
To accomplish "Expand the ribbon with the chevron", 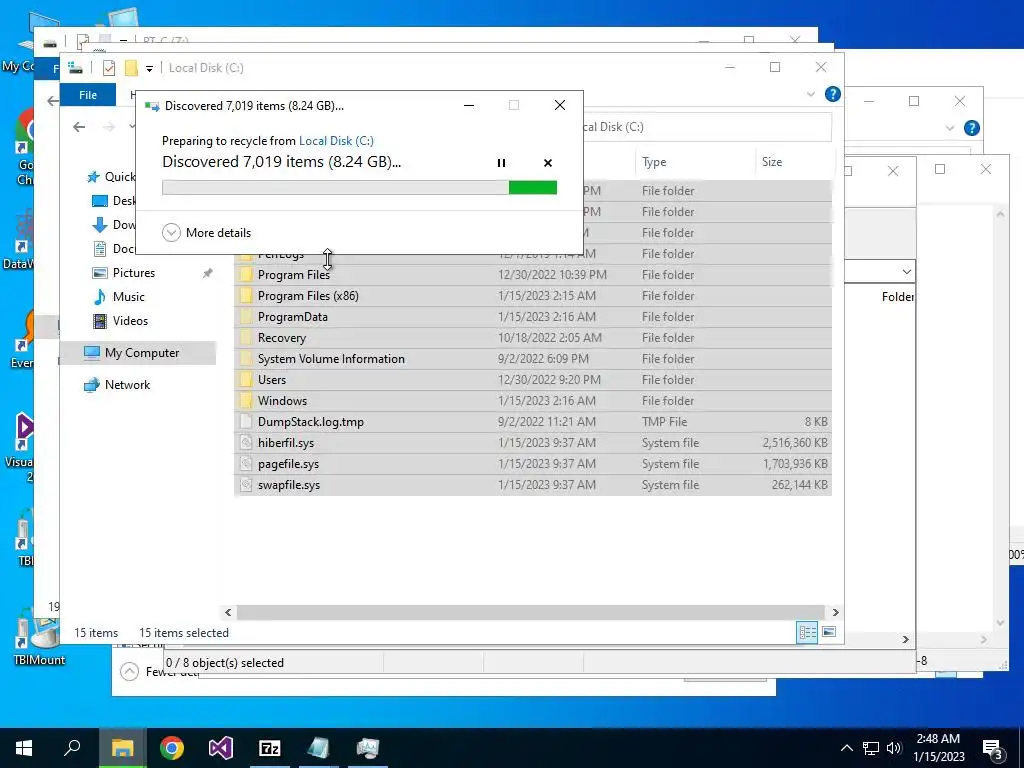I will (811, 94).
